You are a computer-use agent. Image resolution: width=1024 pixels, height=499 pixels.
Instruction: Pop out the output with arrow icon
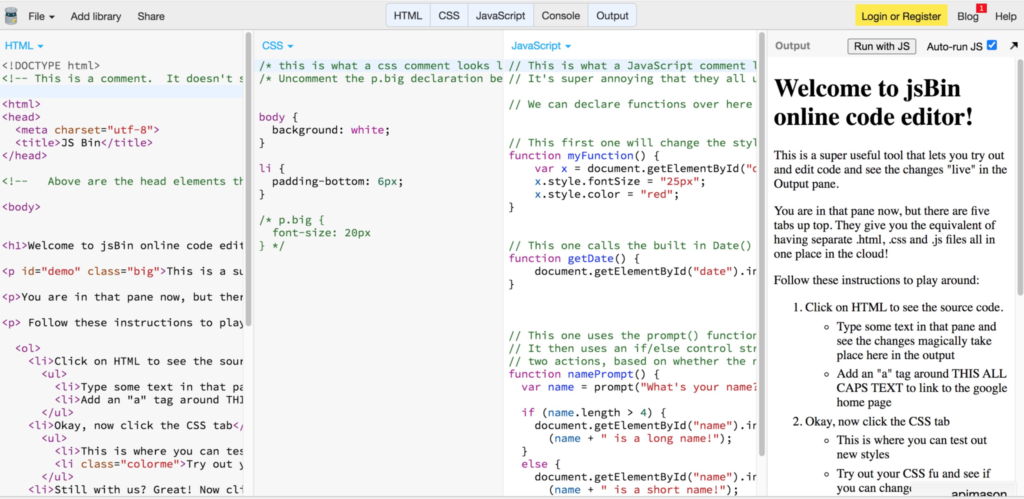(x=1013, y=46)
